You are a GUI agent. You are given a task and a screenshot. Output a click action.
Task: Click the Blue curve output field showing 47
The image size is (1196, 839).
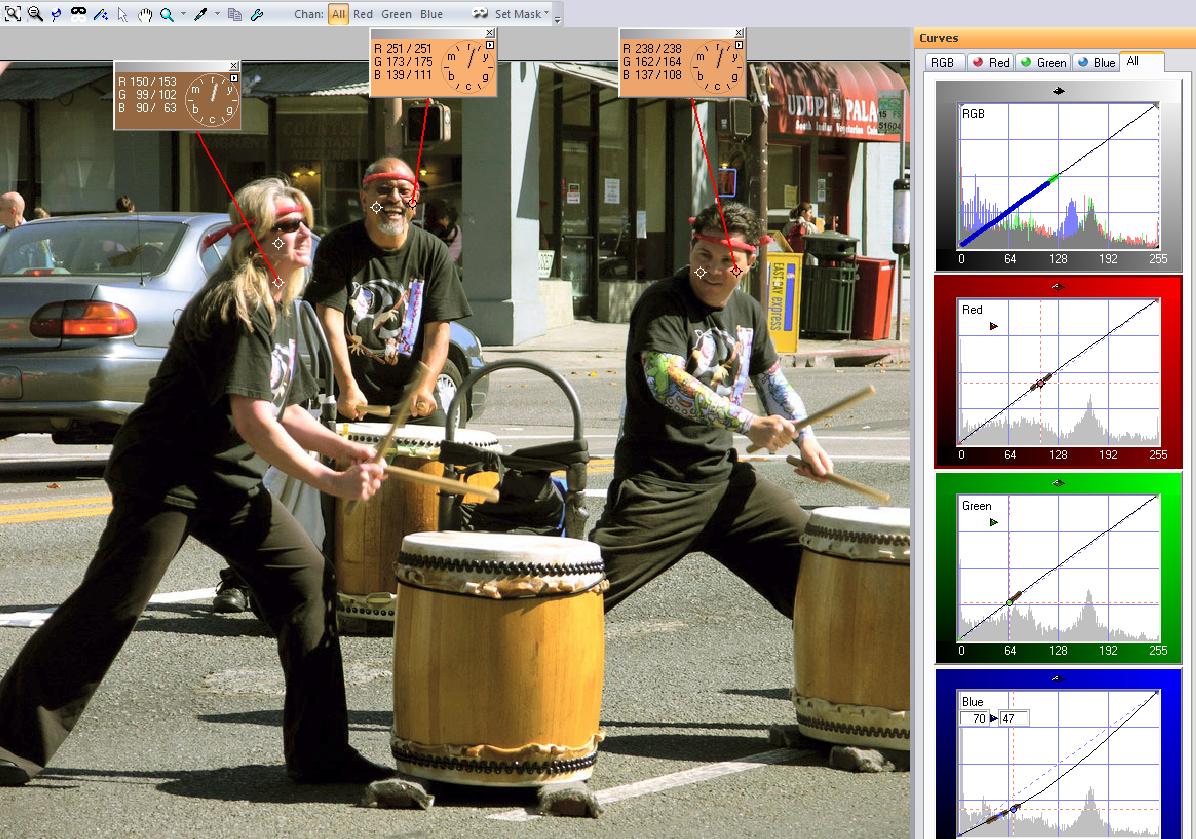[x=1014, y=718]
